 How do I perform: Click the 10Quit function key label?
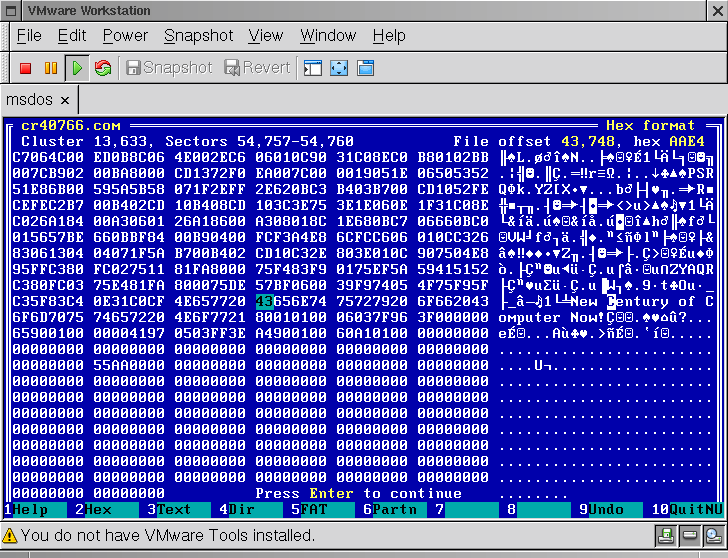tap(687, 510)
